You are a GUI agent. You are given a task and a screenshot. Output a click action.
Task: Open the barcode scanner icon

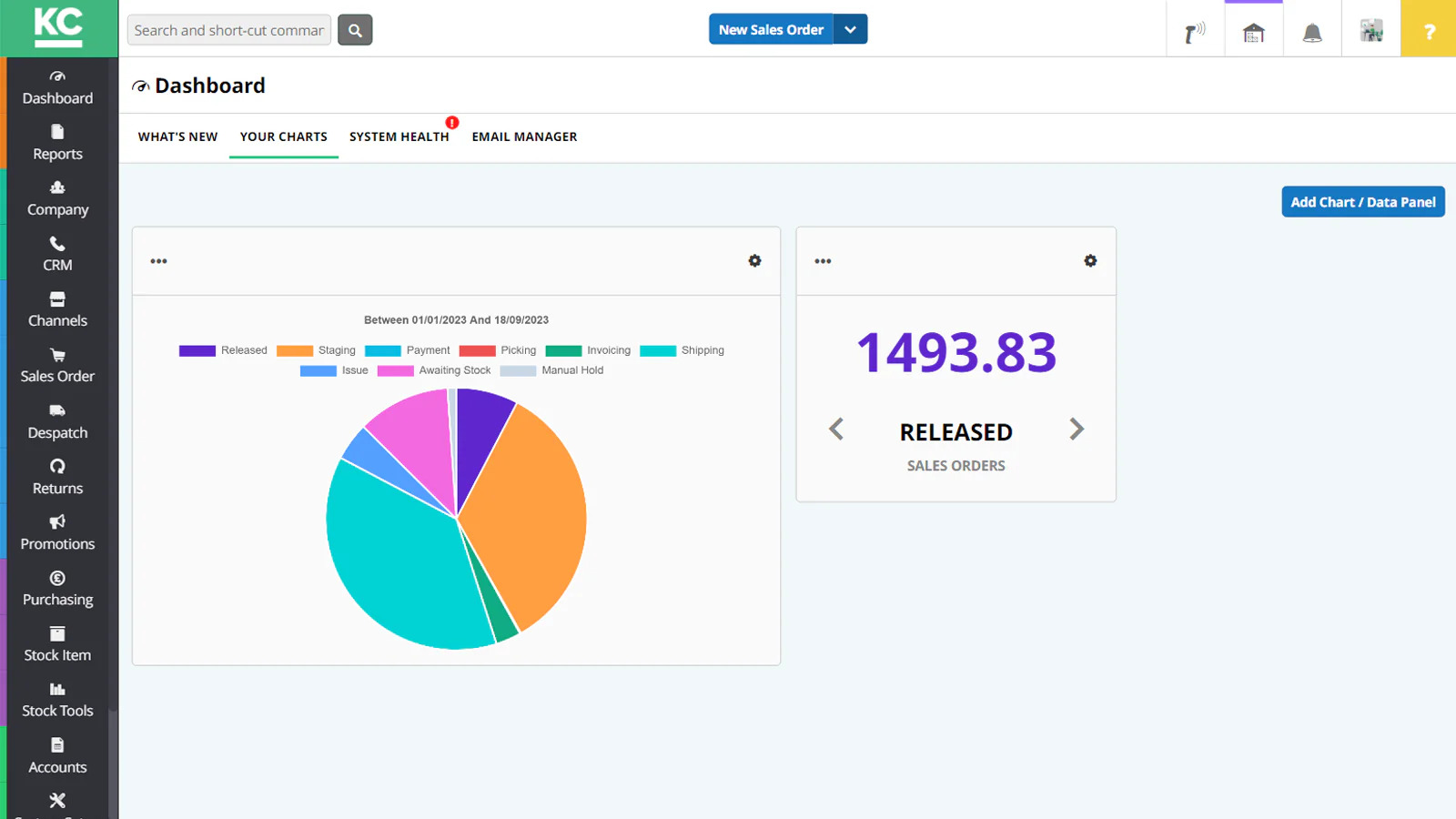click(1195, 32)
